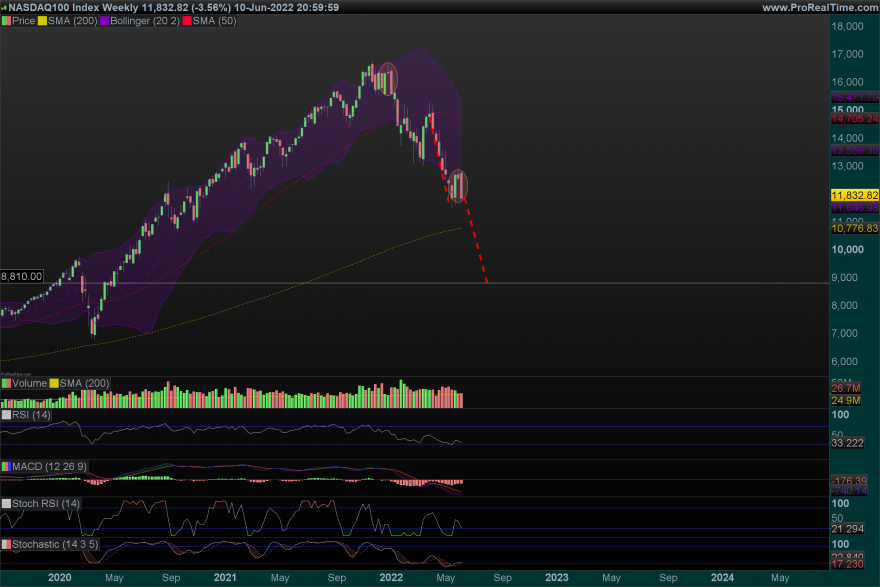Click the 6,000 price axis label
This screenshot has width=880, height=587.
[x=845, y=361]
